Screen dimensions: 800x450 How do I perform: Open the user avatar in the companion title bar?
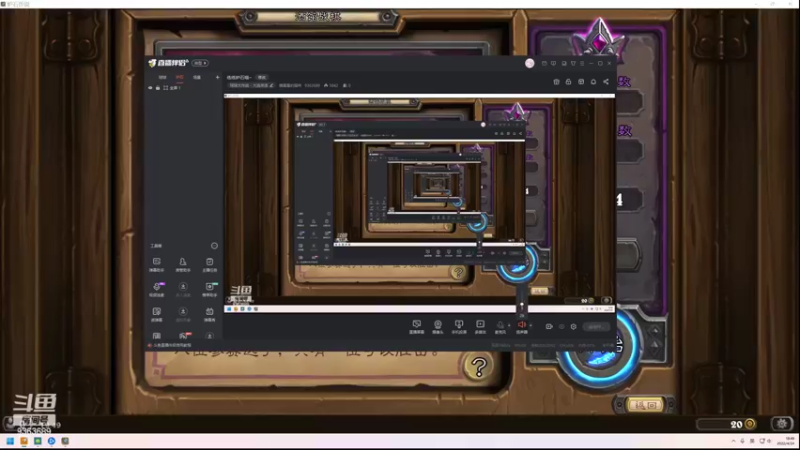coord(530,63)
